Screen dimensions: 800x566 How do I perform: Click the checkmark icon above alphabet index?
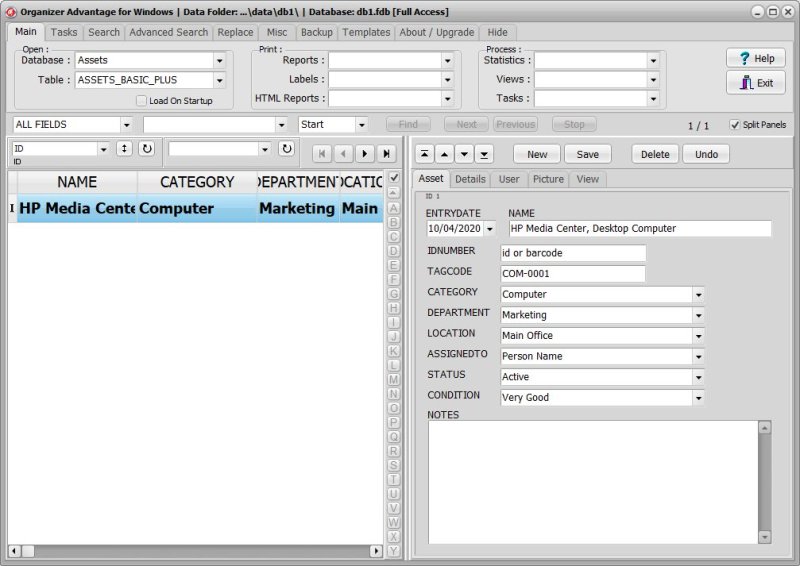[x=394, y=178]
